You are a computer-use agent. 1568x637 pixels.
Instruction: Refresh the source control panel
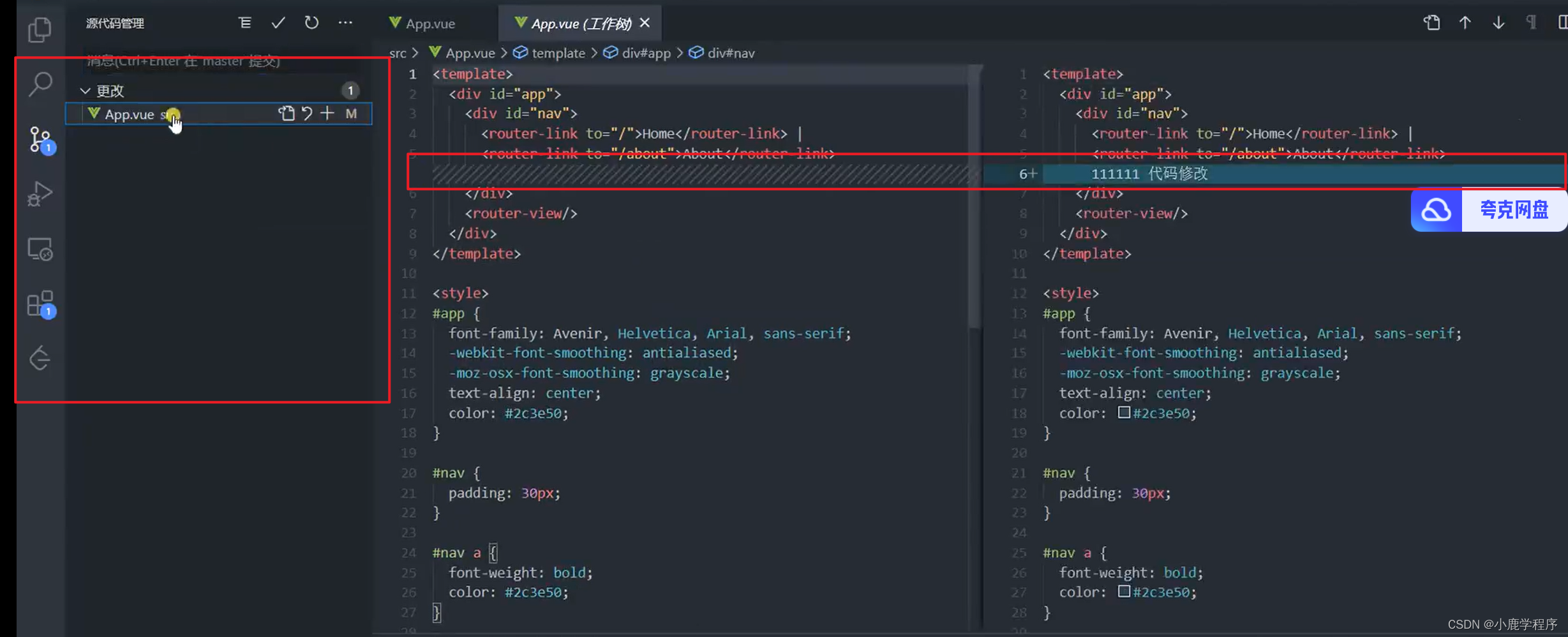click(x=311, y=23)
